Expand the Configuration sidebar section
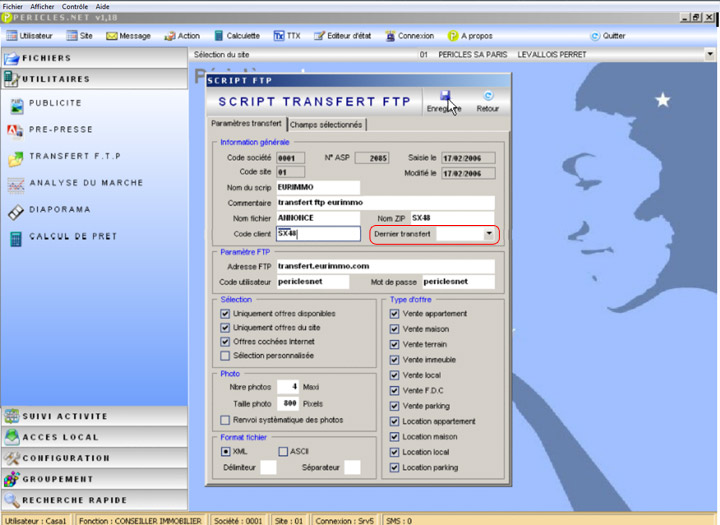 click(94, 458)
